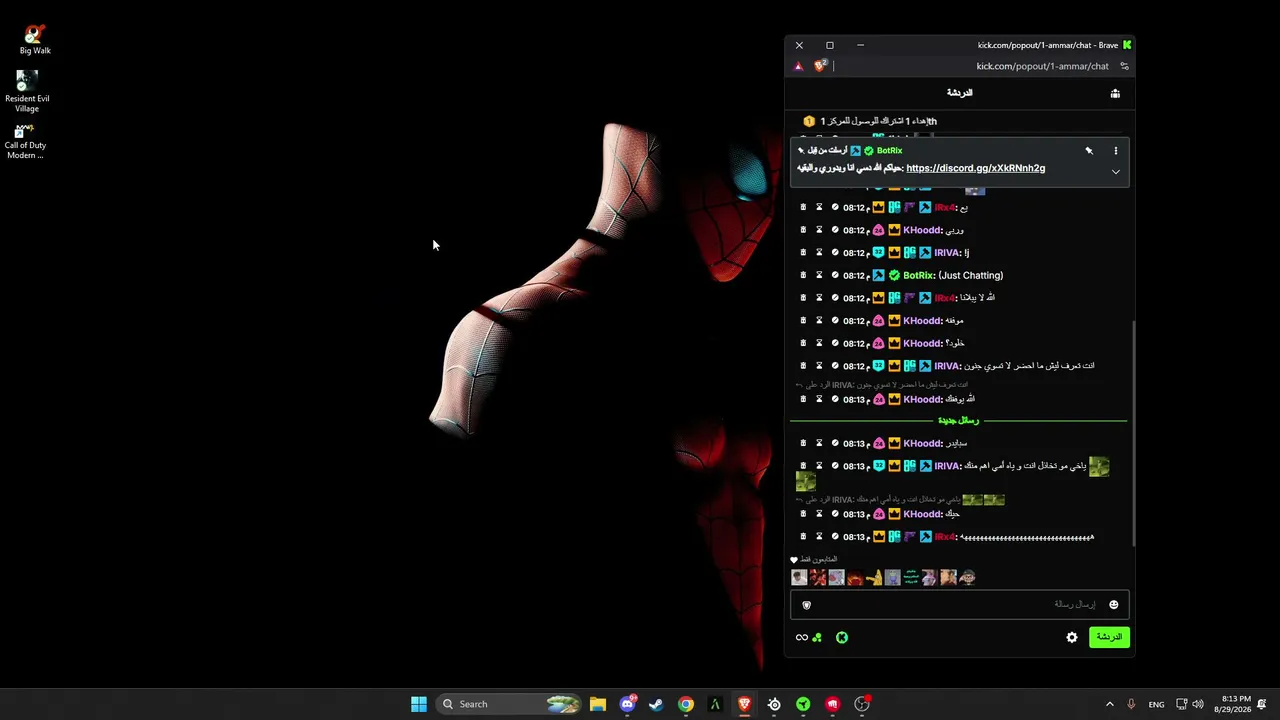1280x720 pixels.
Task: Open the Windows Start menu
Action: [419, 704]
